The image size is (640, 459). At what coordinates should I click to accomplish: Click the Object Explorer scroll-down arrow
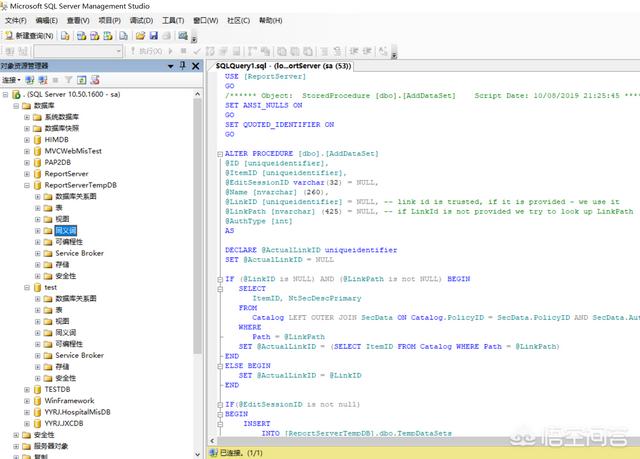[198, 454]
